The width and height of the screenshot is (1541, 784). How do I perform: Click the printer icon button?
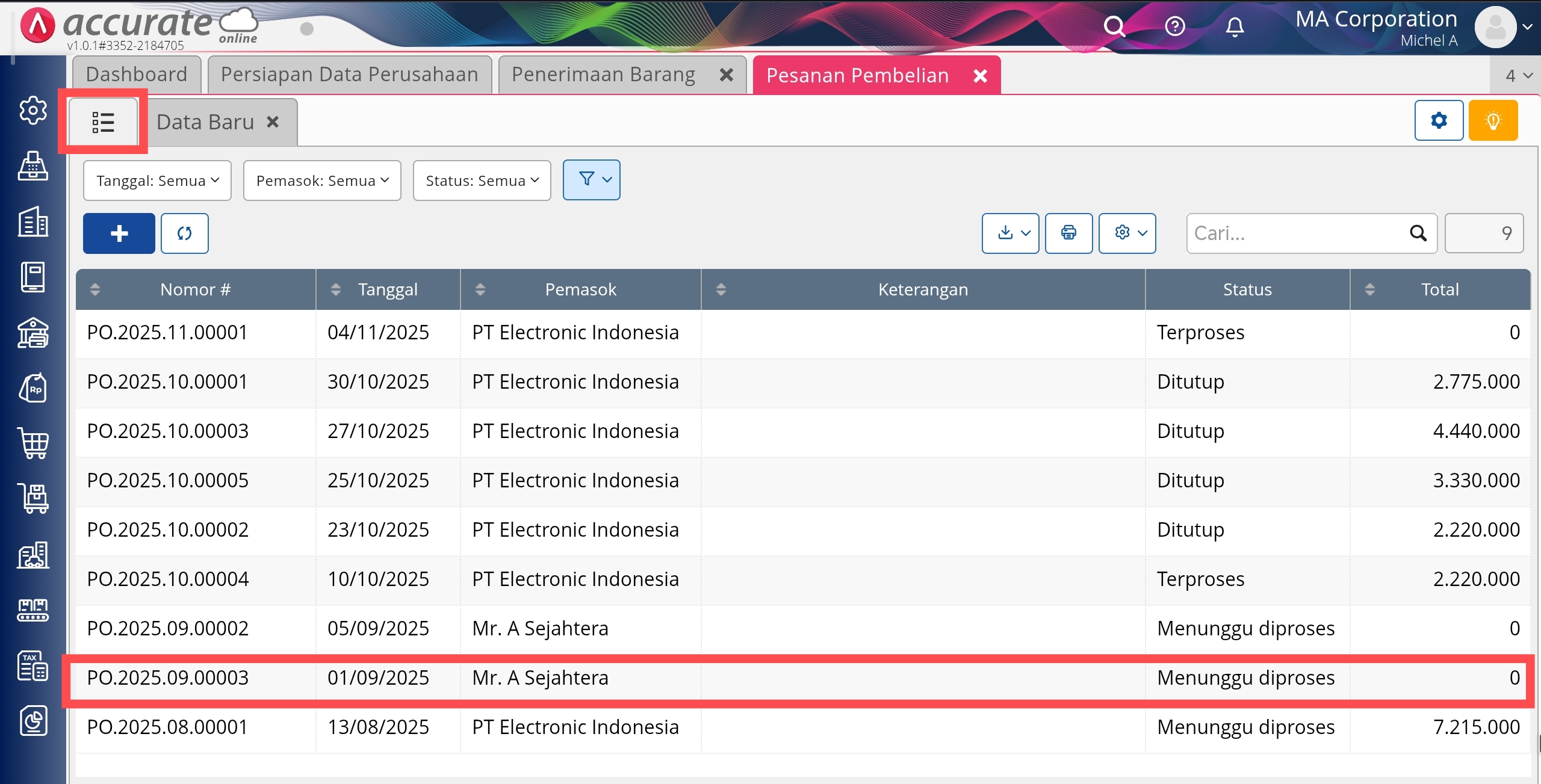point(1068,233)
